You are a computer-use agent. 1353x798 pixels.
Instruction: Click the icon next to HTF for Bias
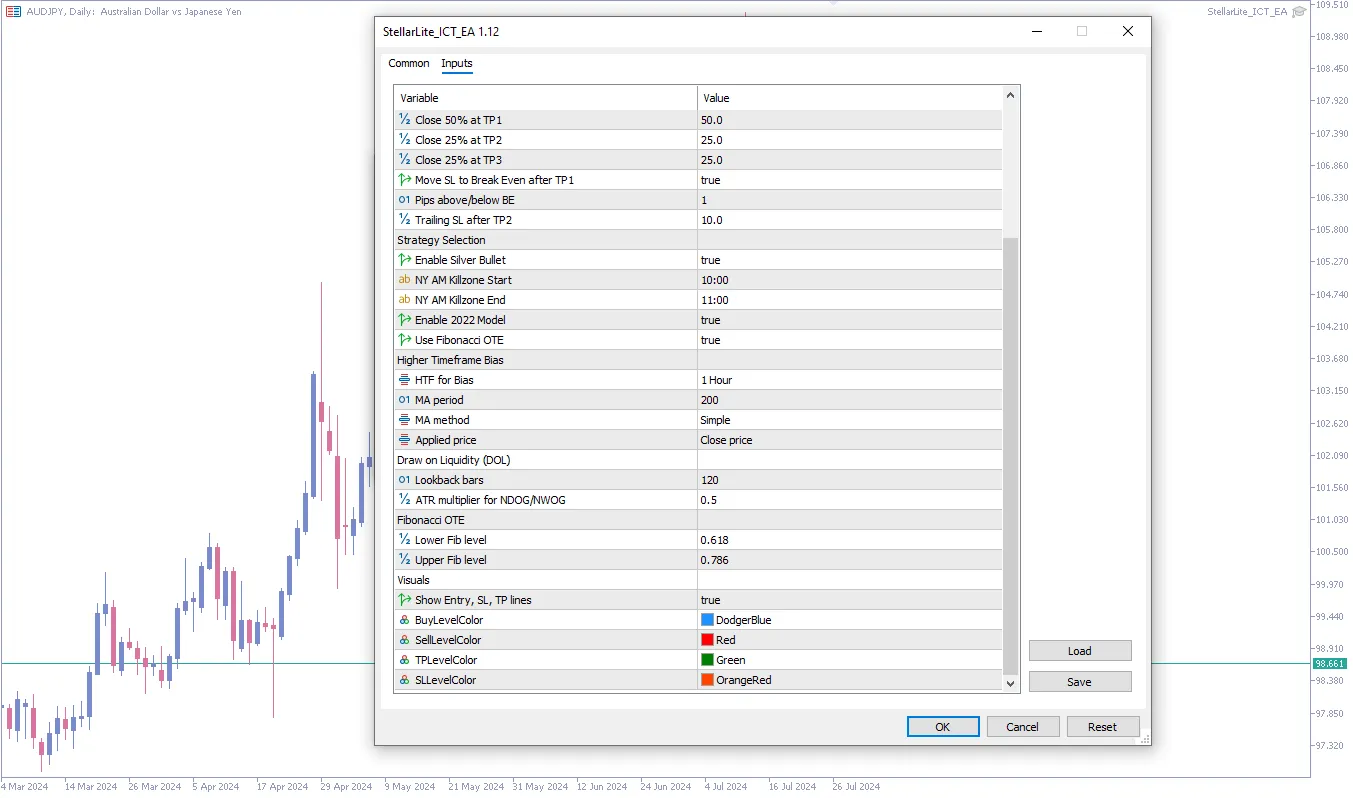405,380
